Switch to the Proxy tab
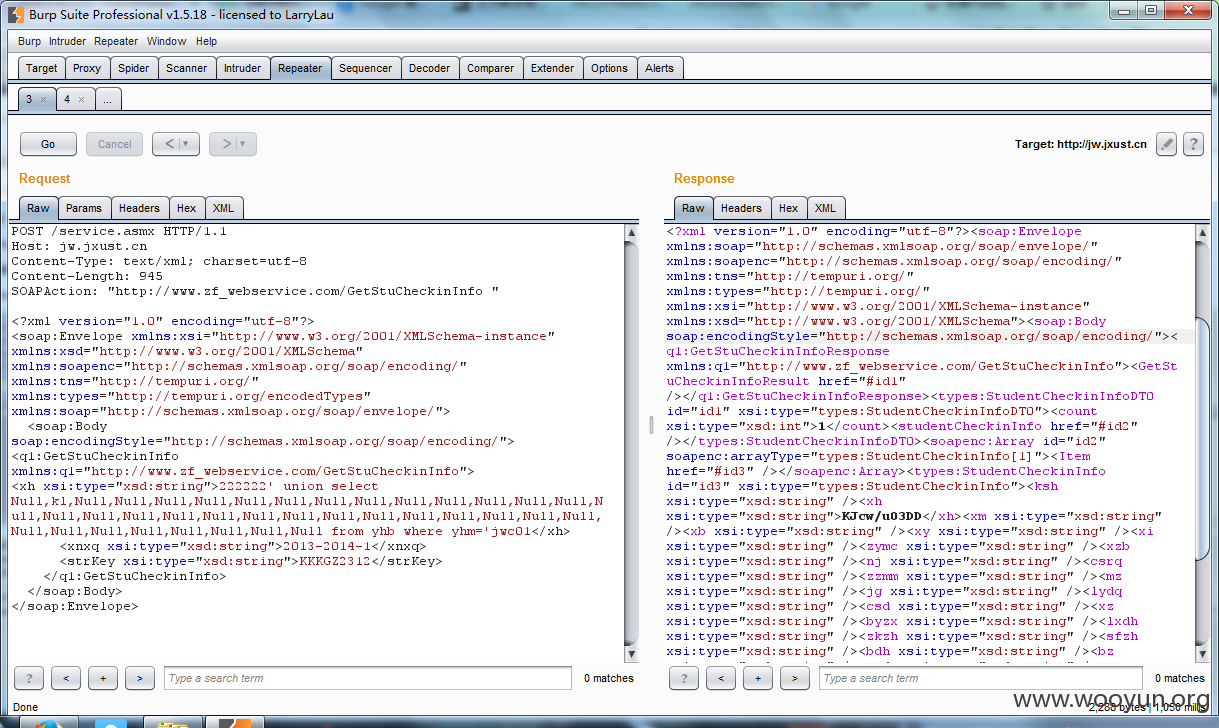Viewport: 1219px width, 728px height. coord(87,68)
